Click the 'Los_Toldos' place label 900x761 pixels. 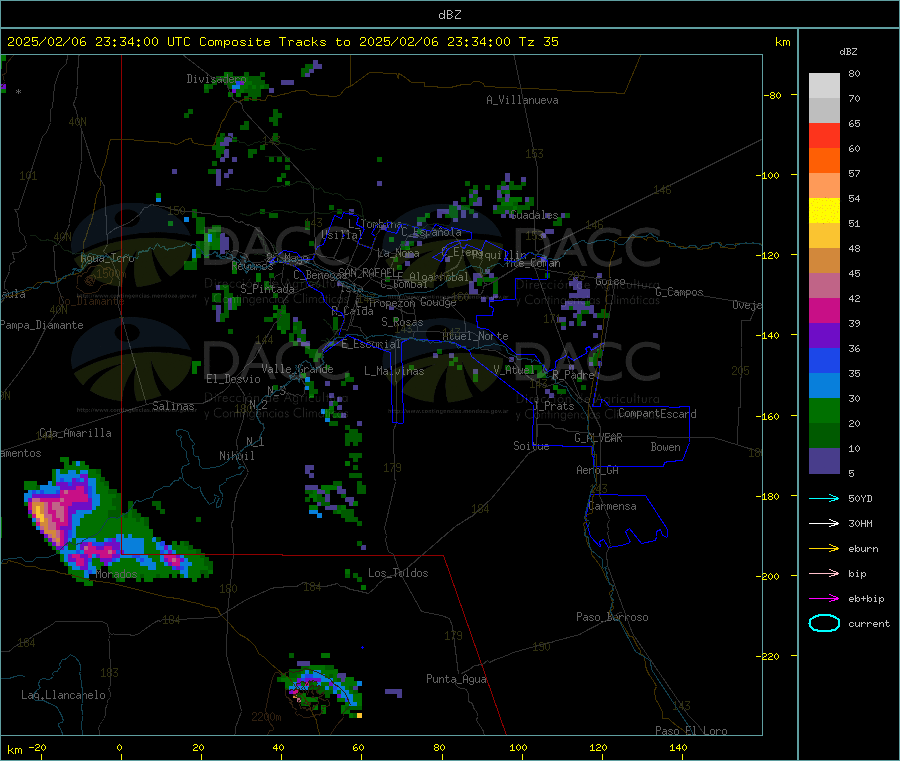pos(398,573)
